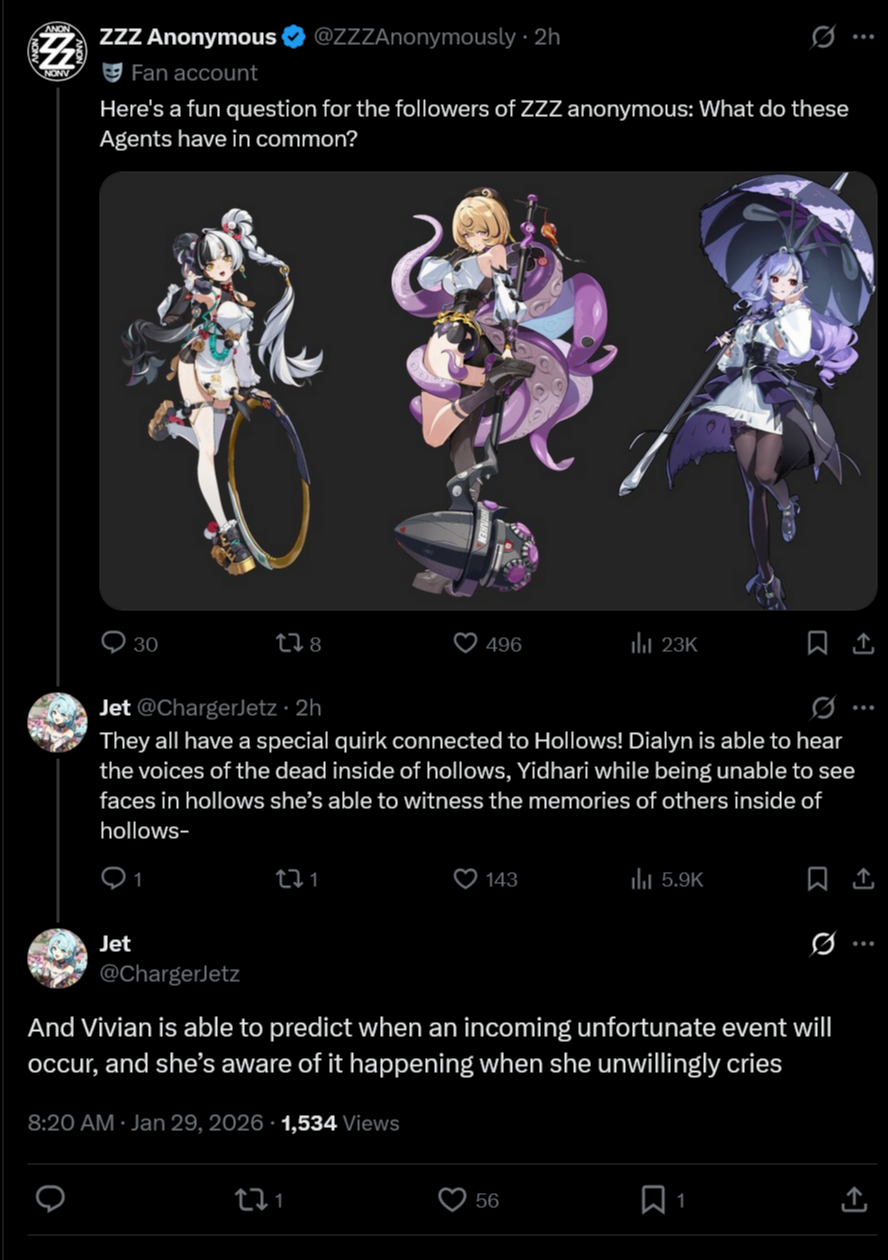This screenshot has width=888, height=1260.
Task: Reply to Jet's main post about Vivian
Action: 50,1199
